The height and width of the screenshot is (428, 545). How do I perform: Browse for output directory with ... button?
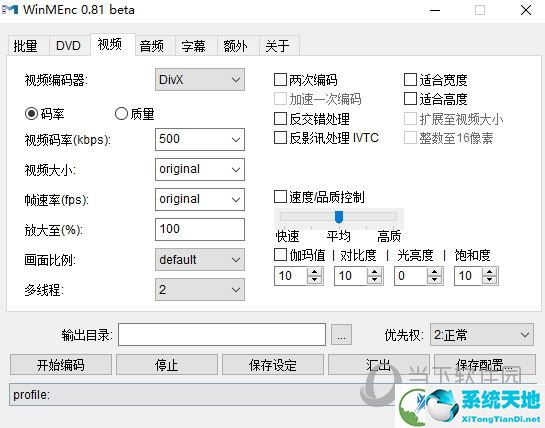tap(341, 334)
